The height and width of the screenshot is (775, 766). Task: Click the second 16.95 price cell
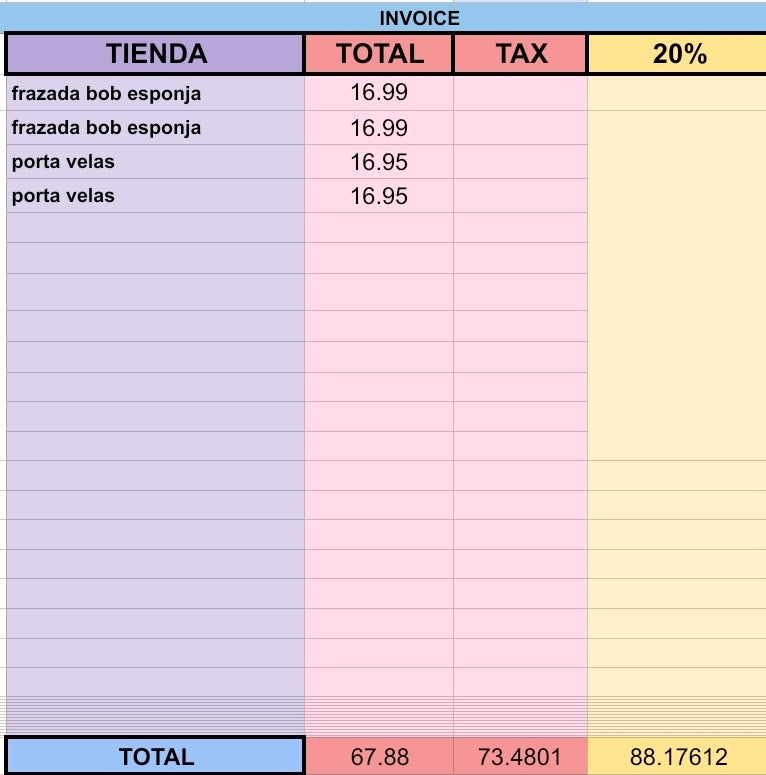coord(379,196)
